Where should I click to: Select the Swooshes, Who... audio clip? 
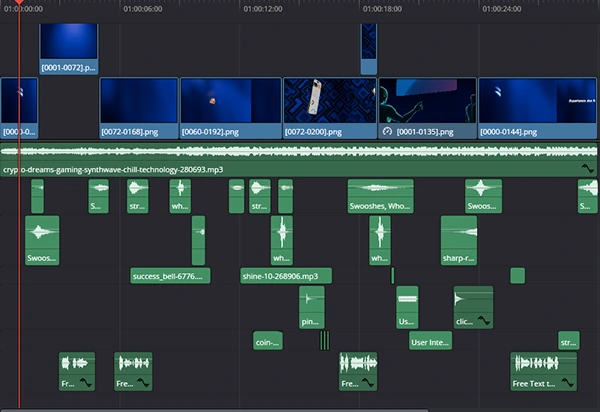pos(380,196)
